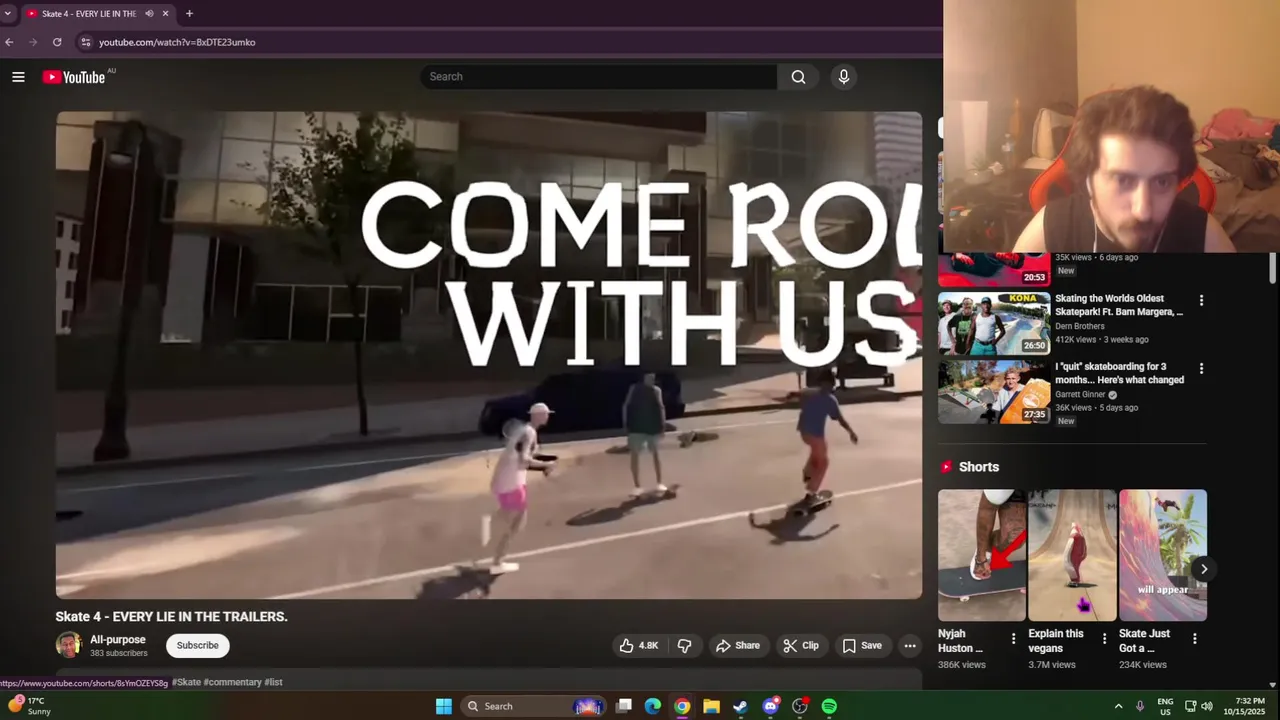Image resolution: width=1280 pixels, height=720 pixels.
Task: Open the All-purpose channel name link
Action: 118,640
